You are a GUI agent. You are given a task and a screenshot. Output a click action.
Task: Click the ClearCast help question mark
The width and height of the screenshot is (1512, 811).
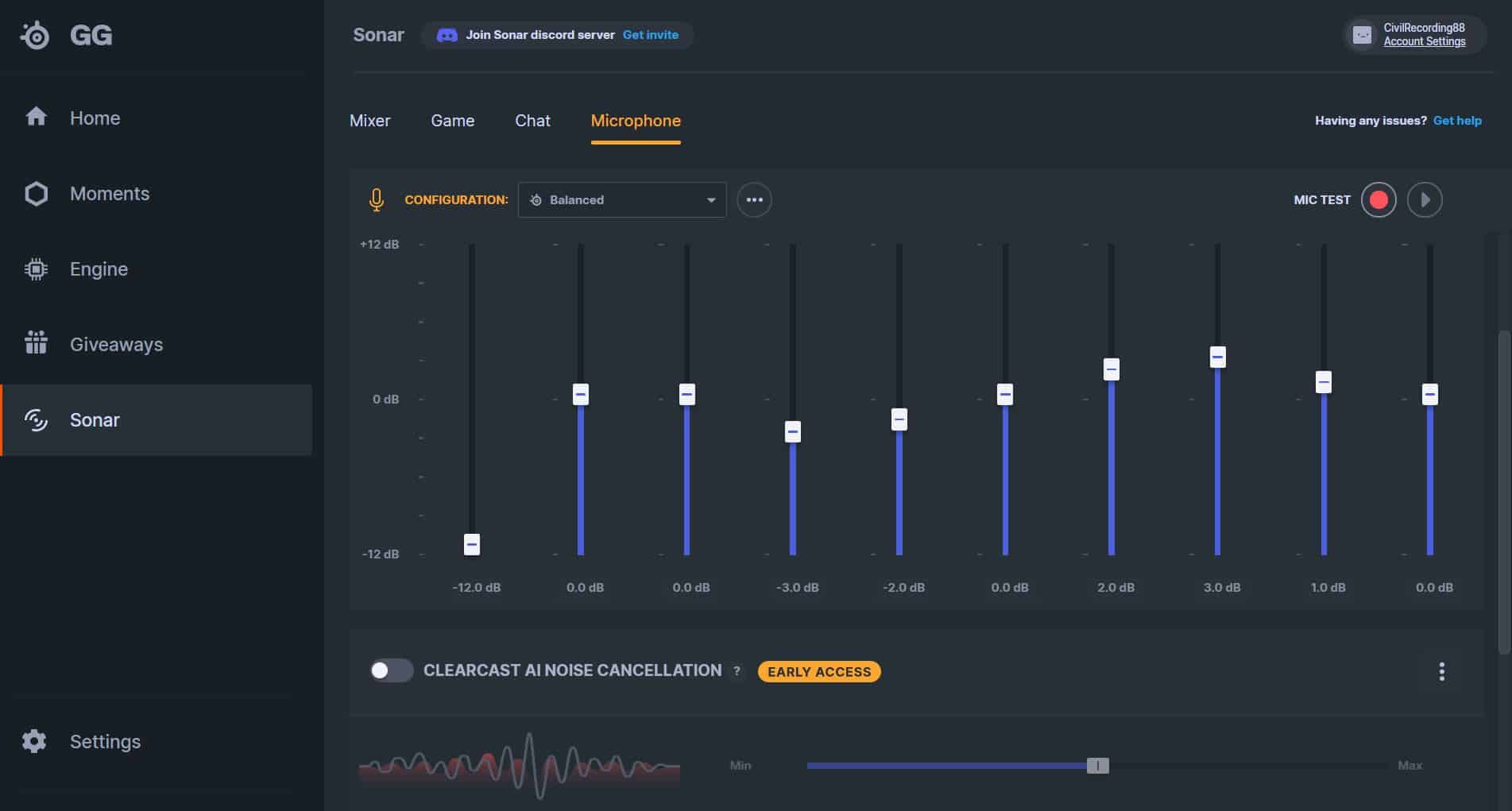pos(737,671)
